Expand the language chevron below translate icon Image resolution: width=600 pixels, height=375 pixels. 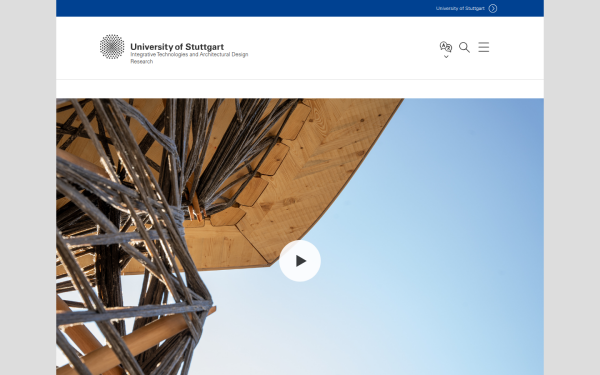click(x=446, y=57)
